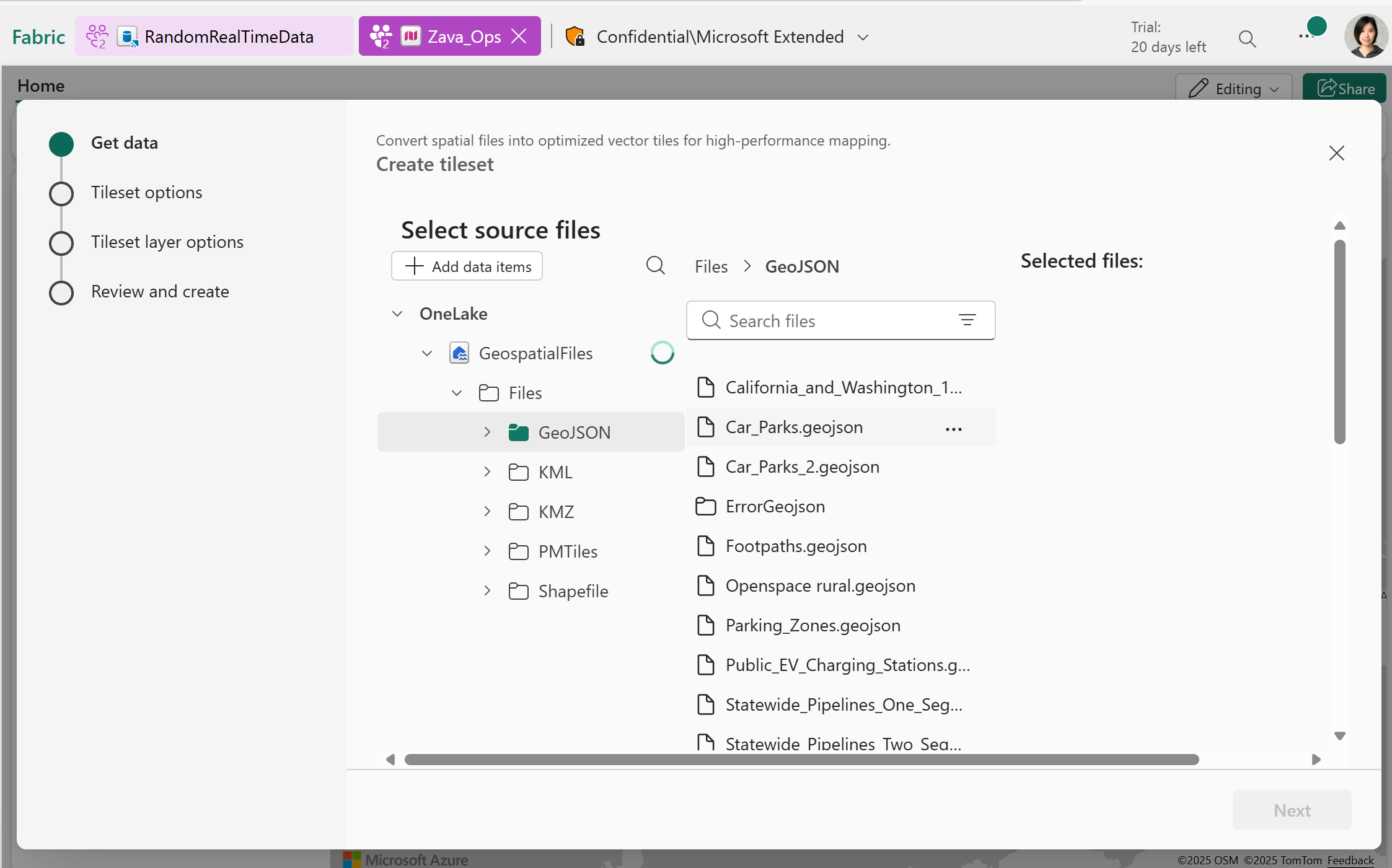The image size is (1392, 868).
Task: Expand the KML folder chevron
Action: (x=487, y=471)
